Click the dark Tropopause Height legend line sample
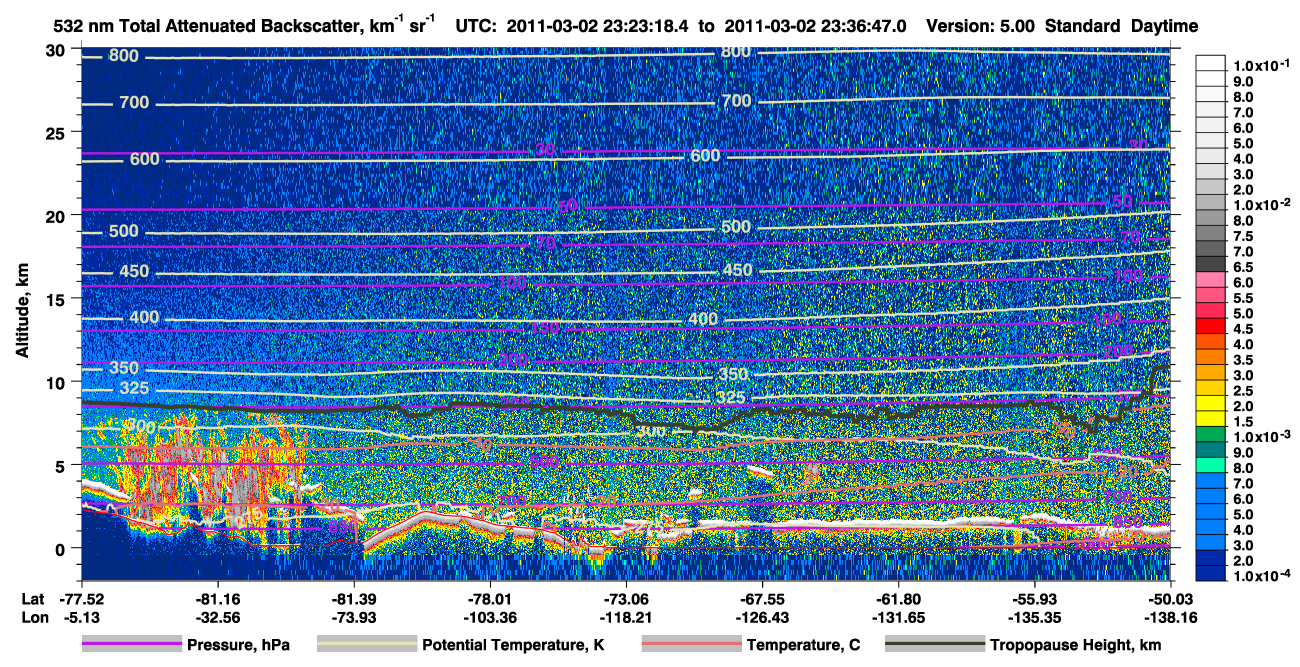Viewport: 1300px width, 667px height. (934, 645)
